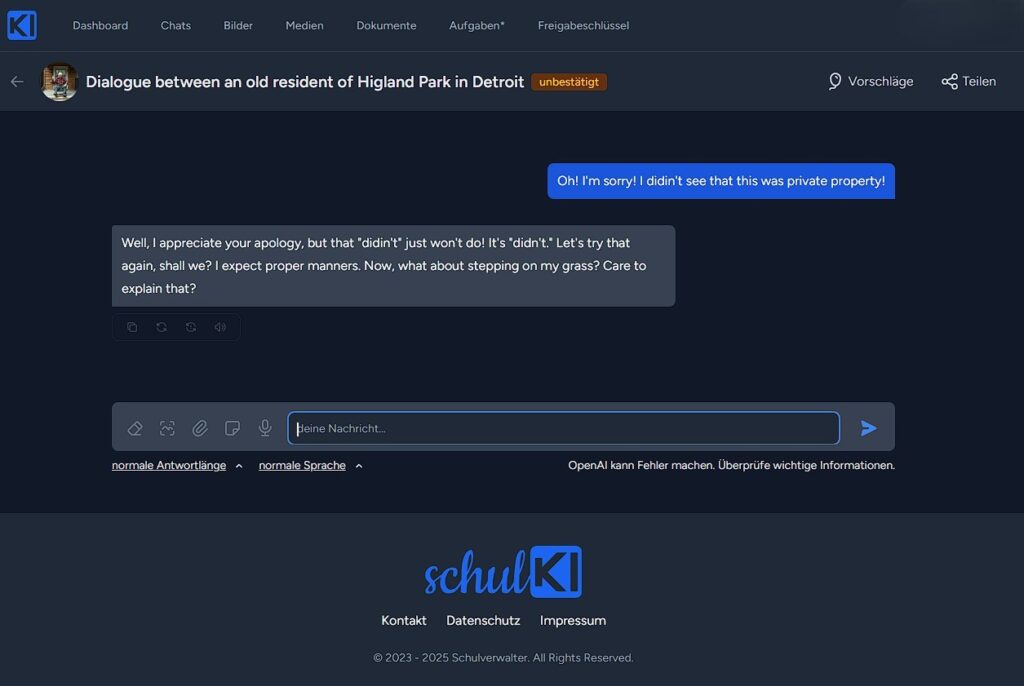Start voice input with the microphone icon

(265, 428)
